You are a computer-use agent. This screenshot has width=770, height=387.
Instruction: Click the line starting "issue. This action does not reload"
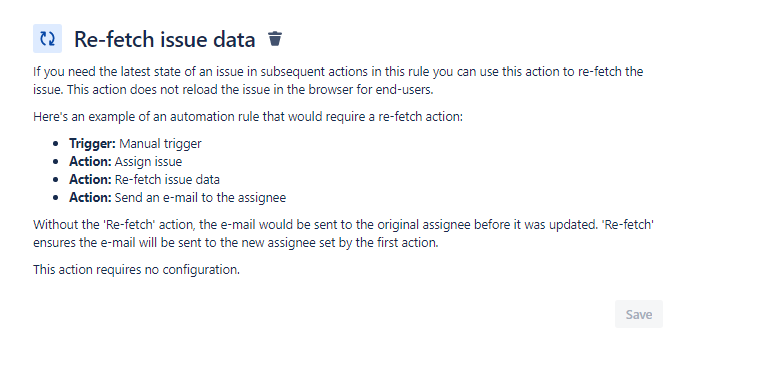[233, 90]
